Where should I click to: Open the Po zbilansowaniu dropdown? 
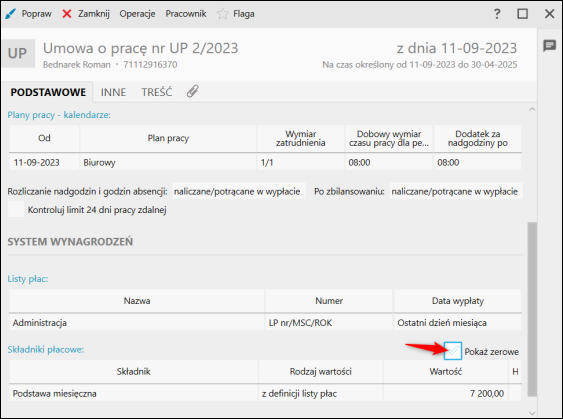[456, 191]
